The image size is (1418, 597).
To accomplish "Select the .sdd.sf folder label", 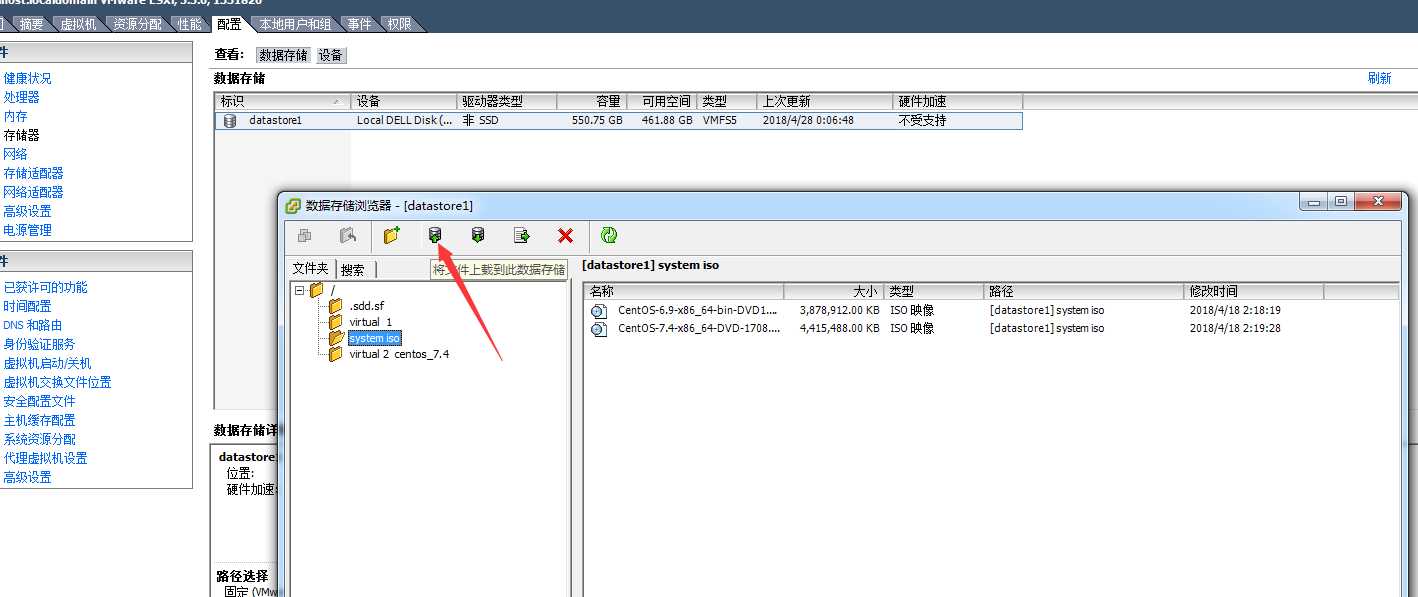I will click(x=367, y=306).
